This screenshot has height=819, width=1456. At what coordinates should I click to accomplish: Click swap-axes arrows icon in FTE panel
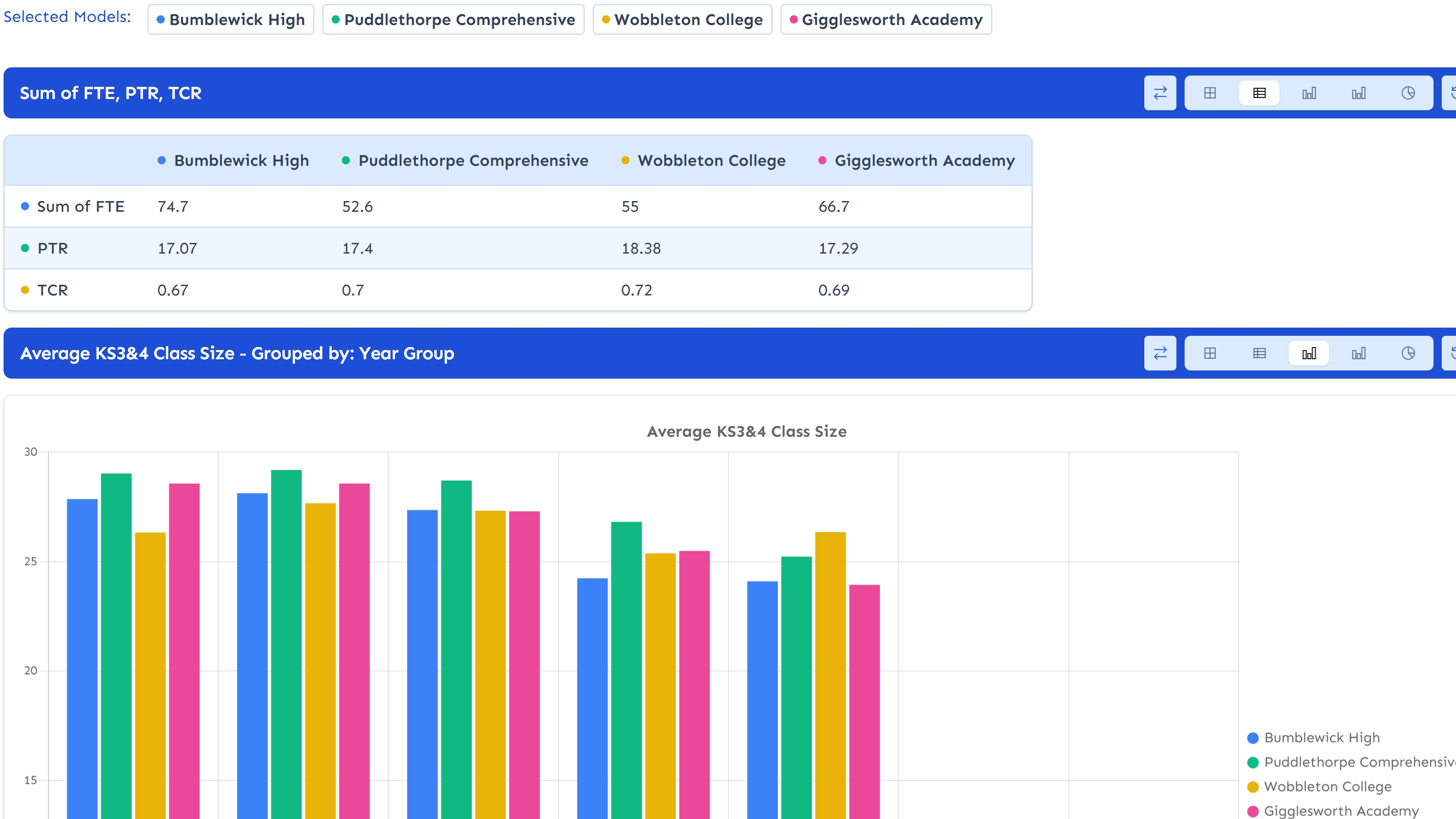(1160, 93)
